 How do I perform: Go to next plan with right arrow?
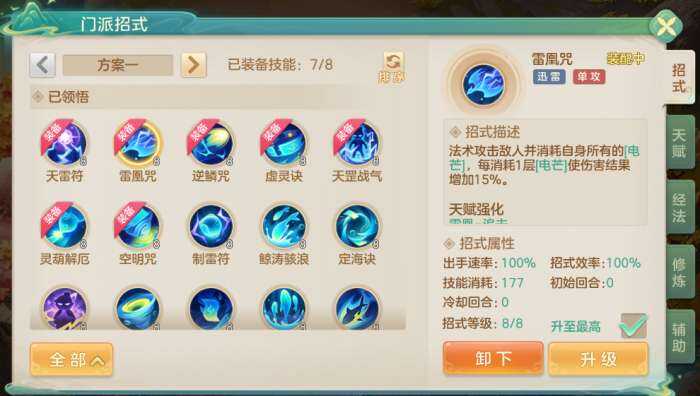(194, 65)
